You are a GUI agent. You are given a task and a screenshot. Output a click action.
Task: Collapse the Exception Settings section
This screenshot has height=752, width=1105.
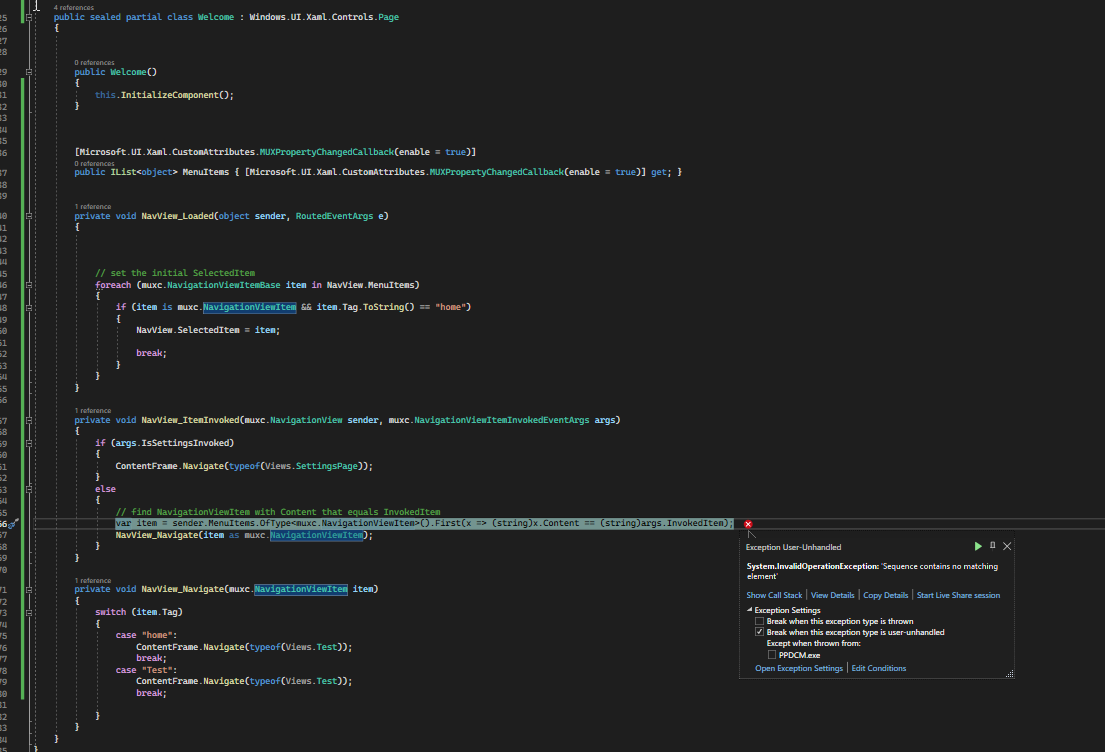(748, 610)
